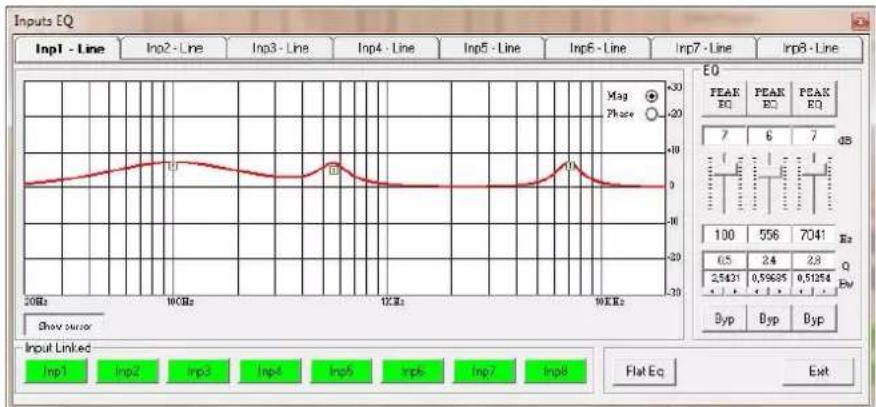Click the 556 Hz frequency field
876x407 pixels.
click(x=769, y=235)
